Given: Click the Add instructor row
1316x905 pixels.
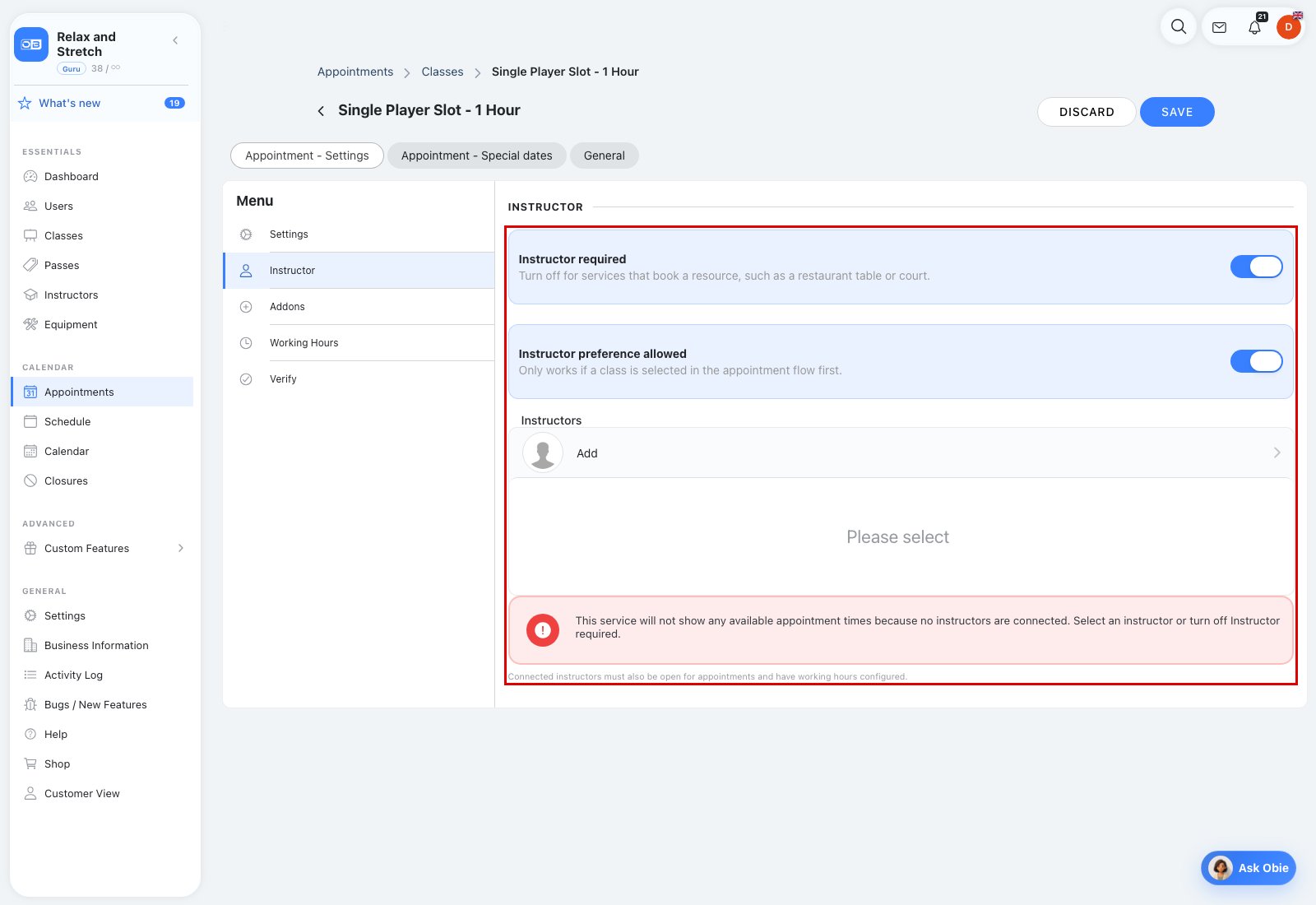Looking at the screenshot, I should 901,452.
